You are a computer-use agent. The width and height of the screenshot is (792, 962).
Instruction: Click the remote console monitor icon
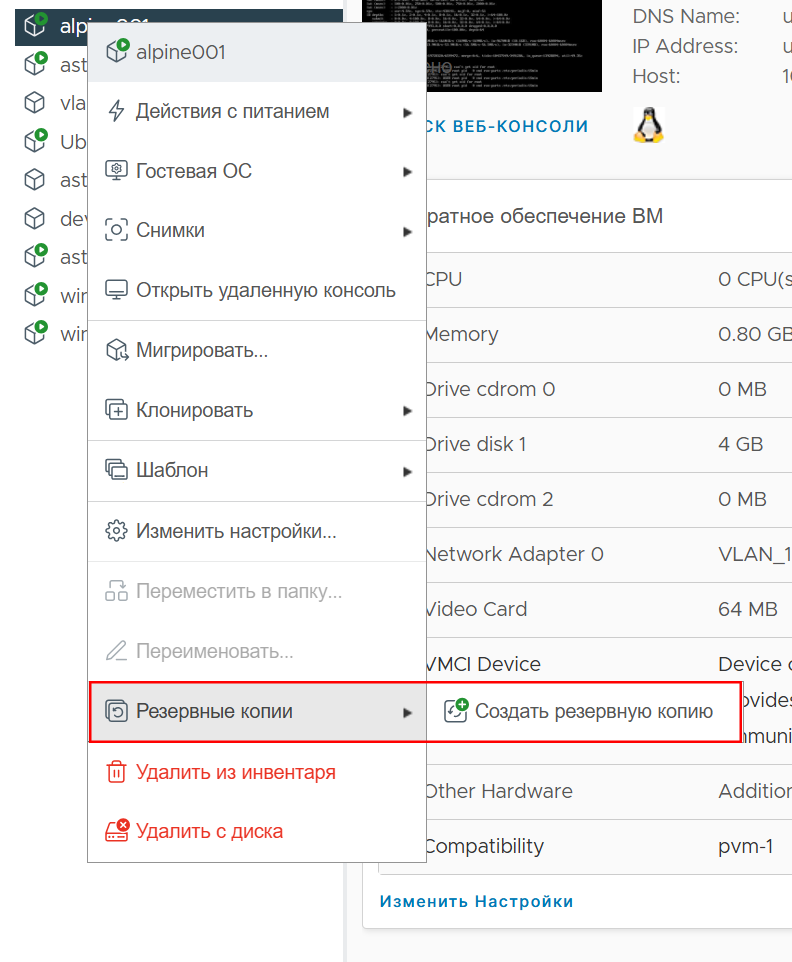tap(116, 290)
